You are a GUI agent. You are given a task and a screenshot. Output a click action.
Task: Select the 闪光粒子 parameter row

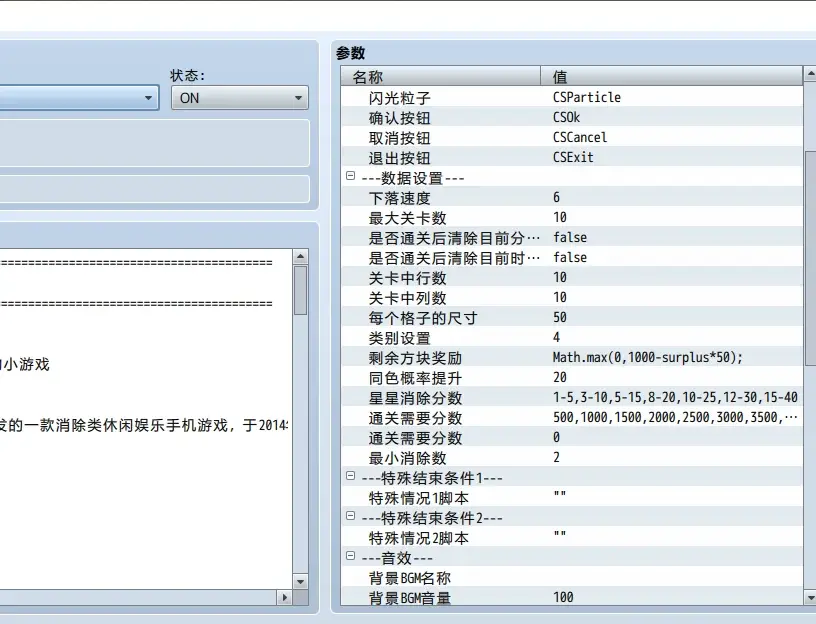pyautogui.click(x=572, y=97)
